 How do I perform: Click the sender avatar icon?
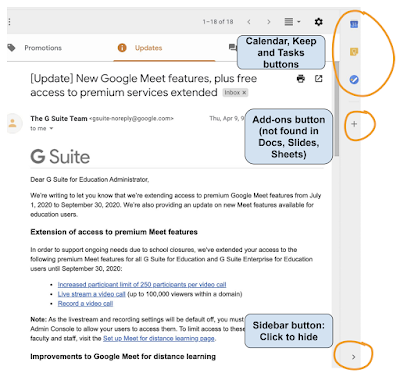click(13, 124)
